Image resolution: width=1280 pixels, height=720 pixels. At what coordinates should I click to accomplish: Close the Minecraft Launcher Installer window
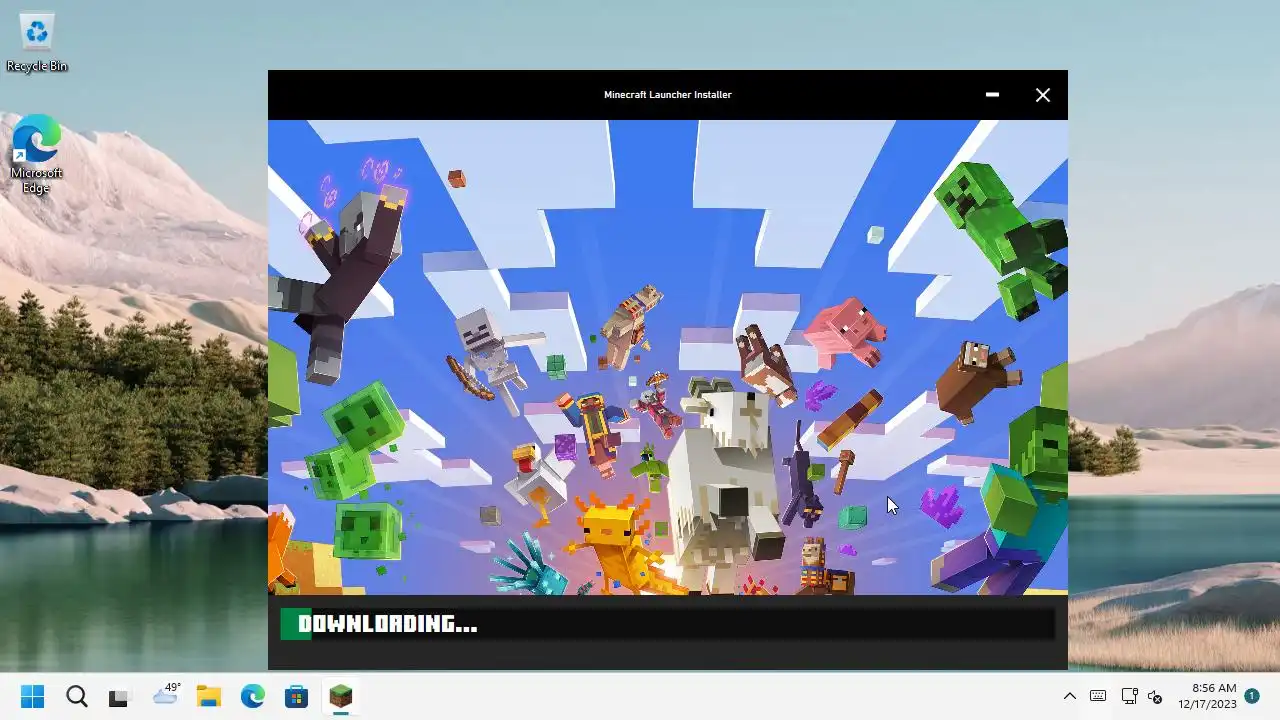click(x=1042, y=95)
